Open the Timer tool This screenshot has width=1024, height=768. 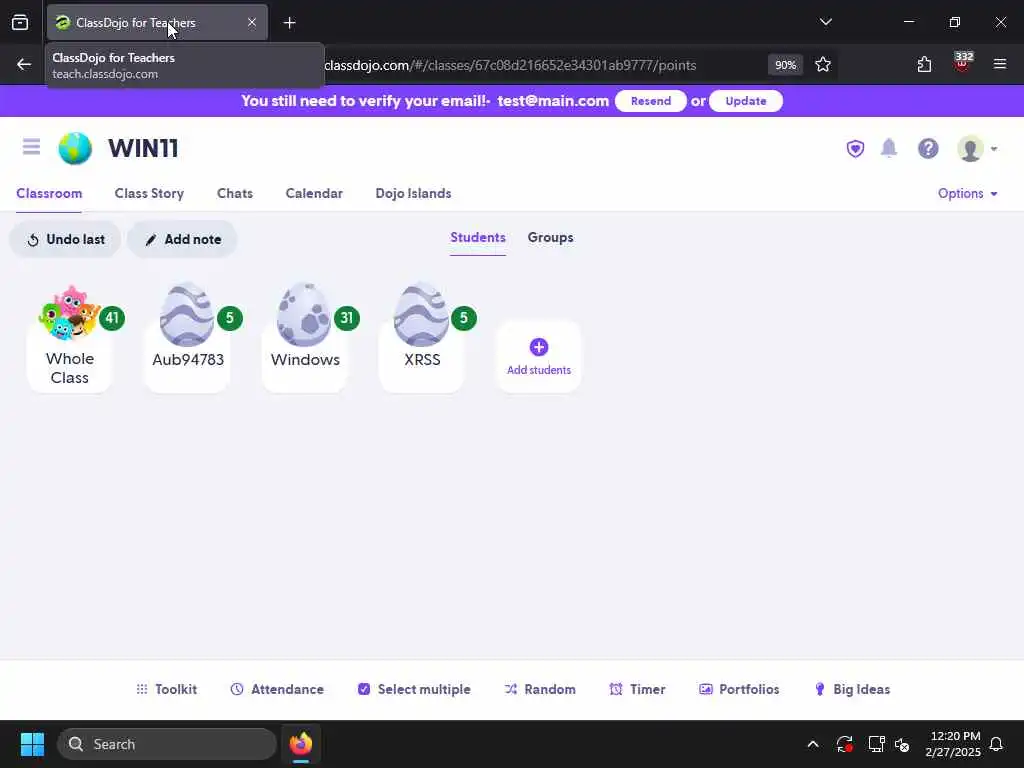637,689
